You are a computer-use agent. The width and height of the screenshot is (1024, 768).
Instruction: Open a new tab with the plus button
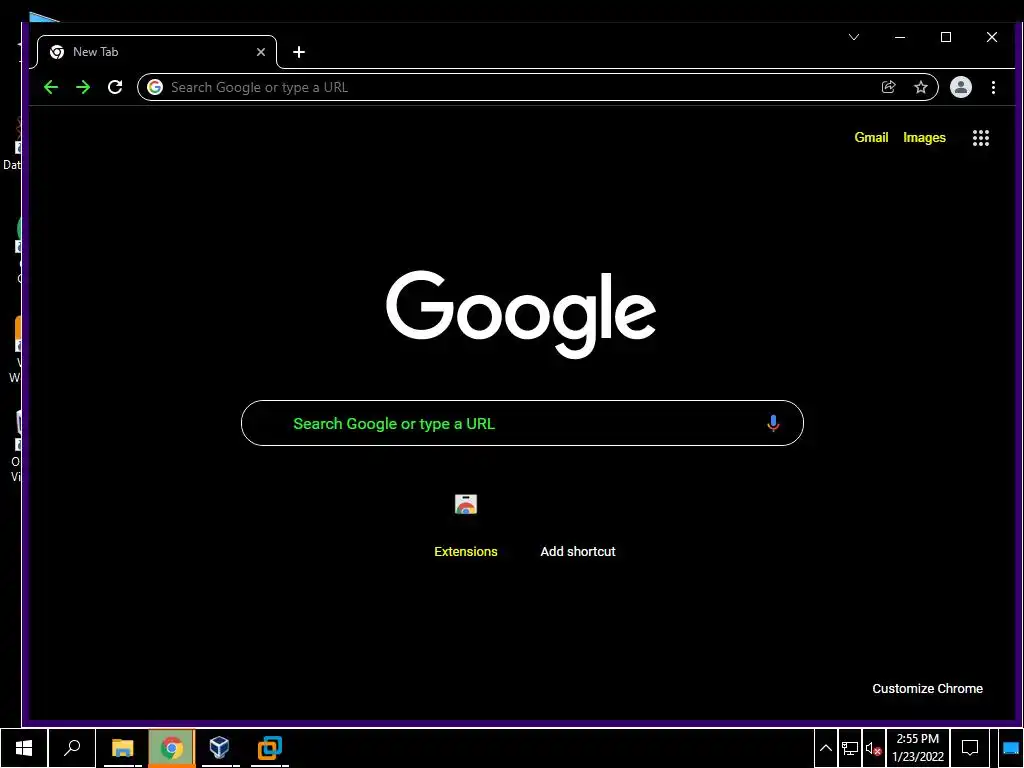299,52
